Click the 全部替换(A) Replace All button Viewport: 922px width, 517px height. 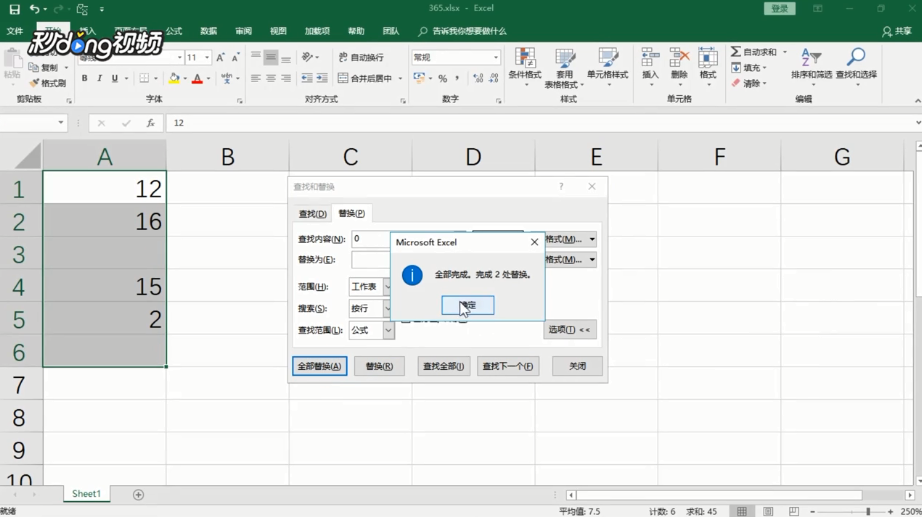point(319,366)
